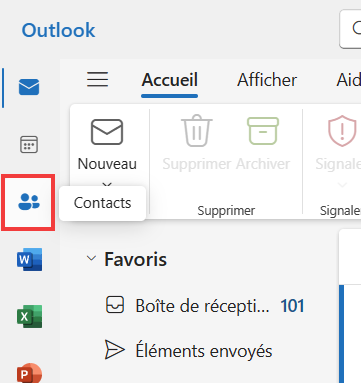Click the Signaler shield icon
This screenshot has width=361, height=383.
click(x=342, y=131)
